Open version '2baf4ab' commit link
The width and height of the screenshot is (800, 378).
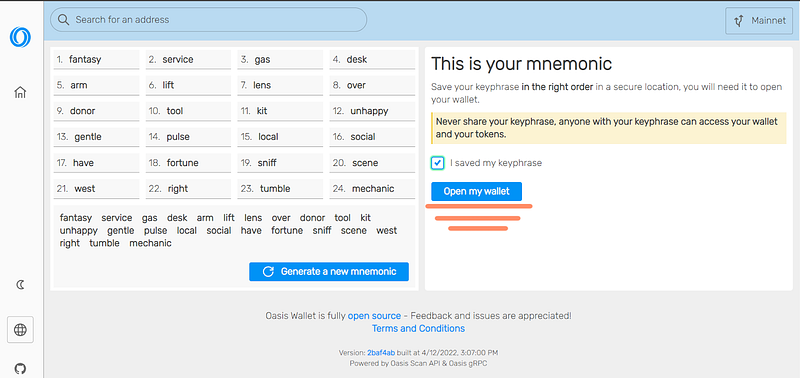381,352
